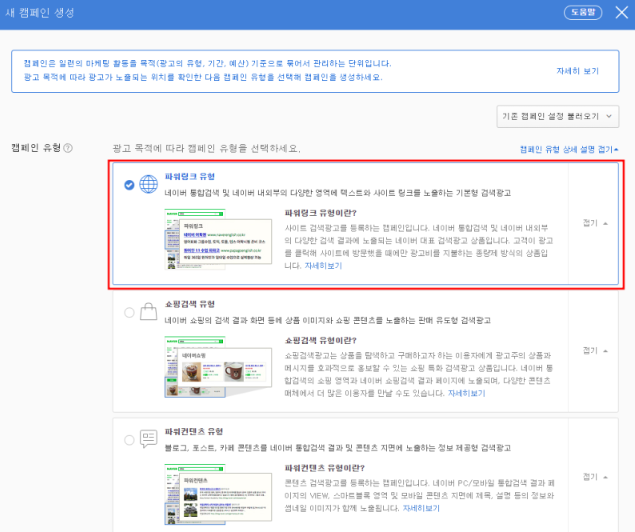Click the globe icon for 파워링크 유형
Image resolution: width=635 pixels, height=532 pixels.
pos(149,184)
